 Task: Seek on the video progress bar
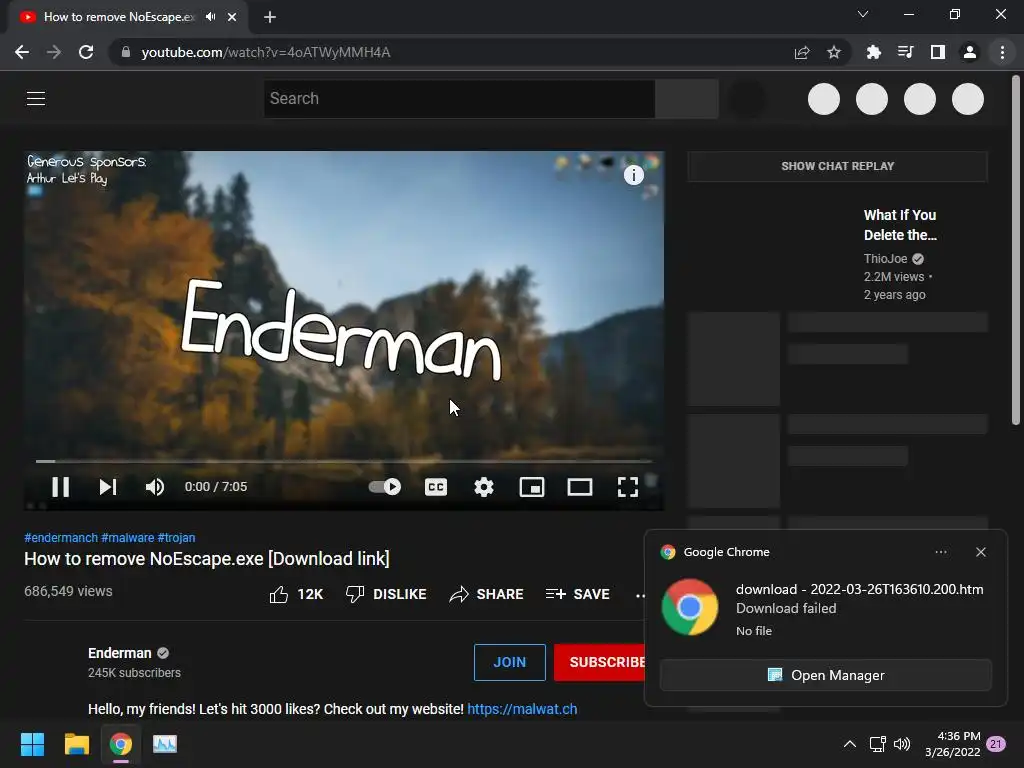(344, 461)
